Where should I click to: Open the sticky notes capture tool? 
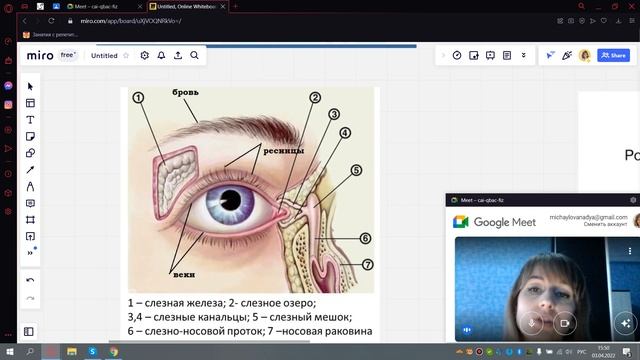(473, 55)
